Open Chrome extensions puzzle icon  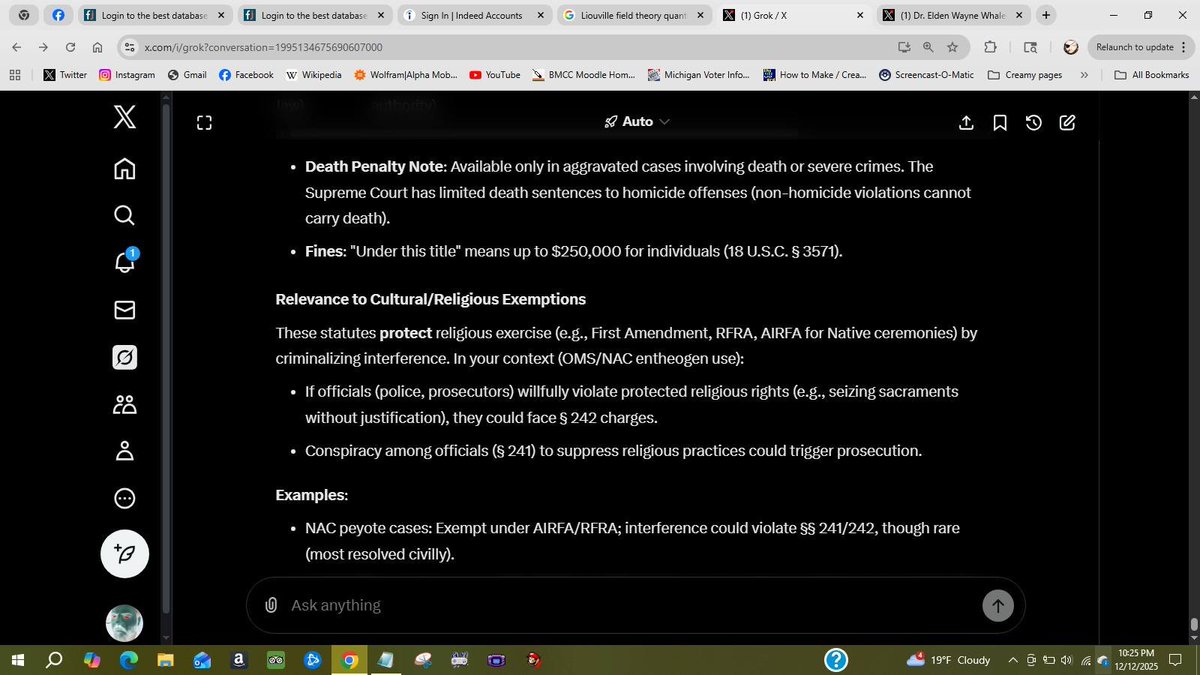990,47
